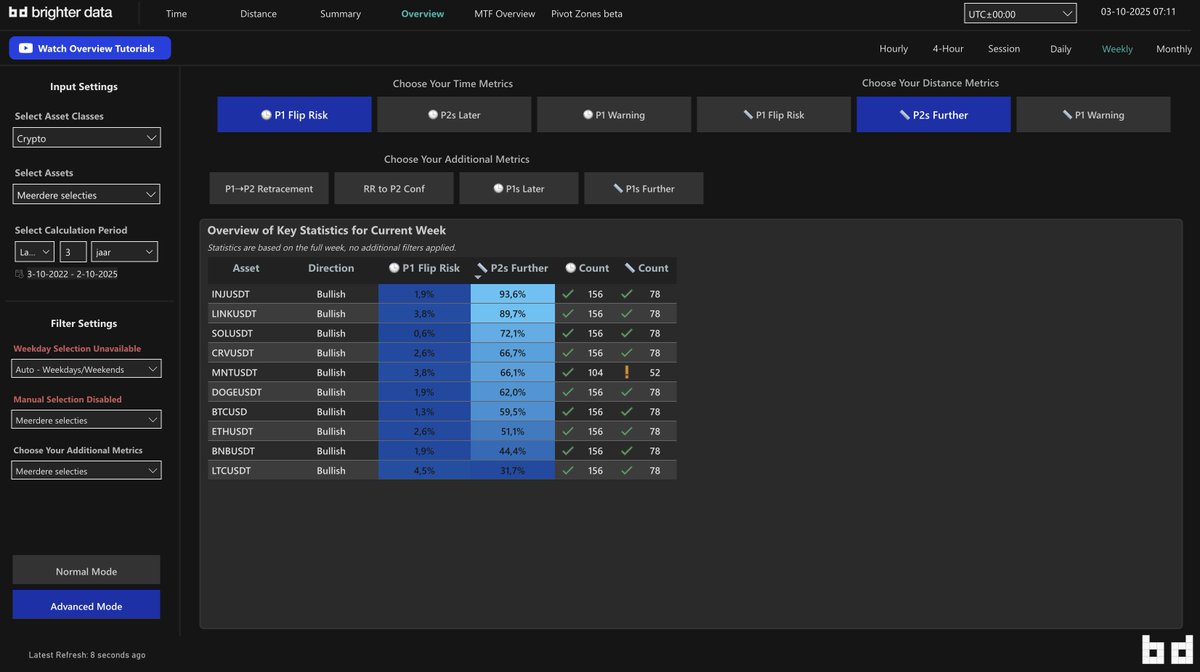Select the Session timeframe

coord(1004,49)
